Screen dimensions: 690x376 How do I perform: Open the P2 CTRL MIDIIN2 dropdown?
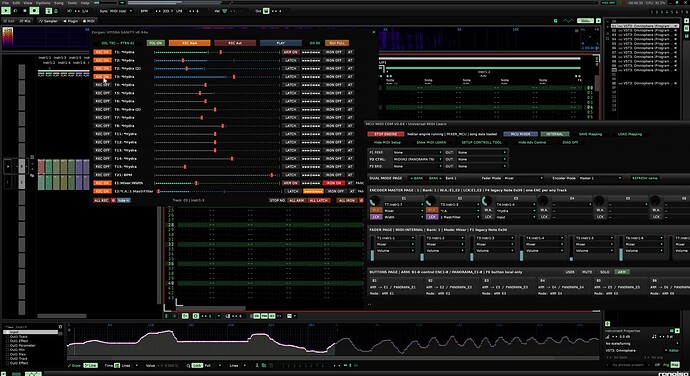[417, 159]
